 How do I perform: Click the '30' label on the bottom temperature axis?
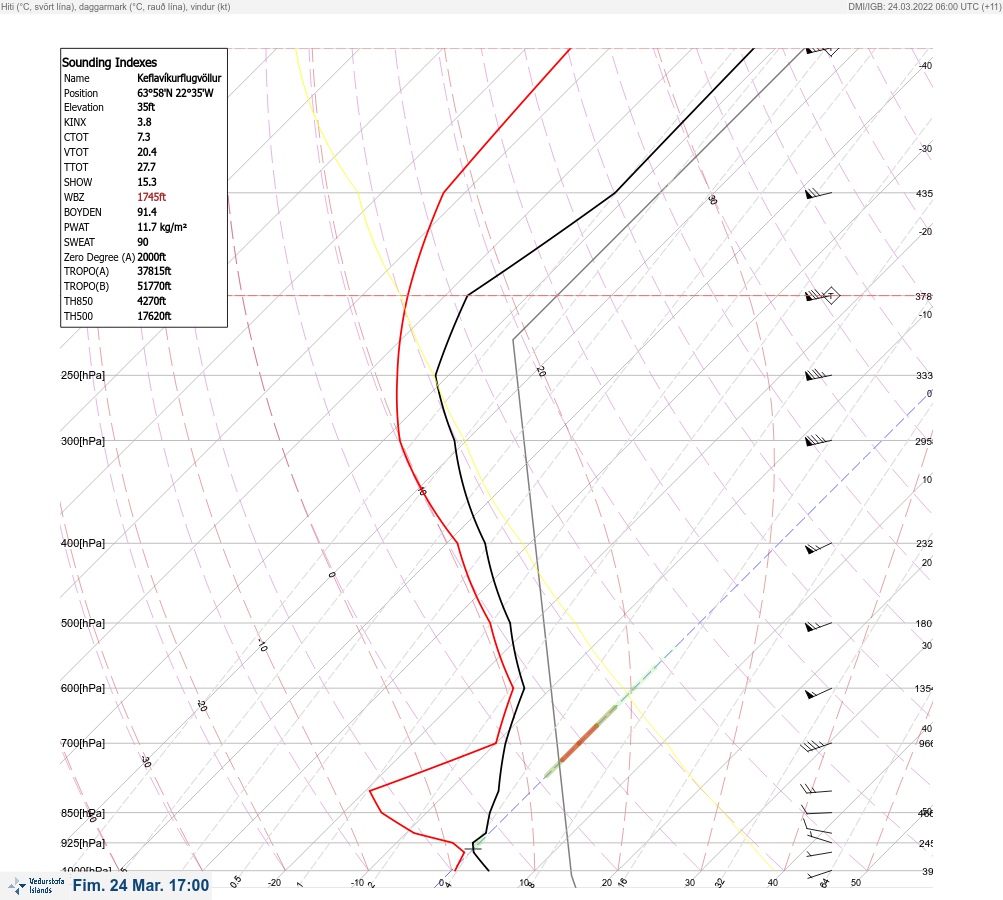click(x=690, y=883)
